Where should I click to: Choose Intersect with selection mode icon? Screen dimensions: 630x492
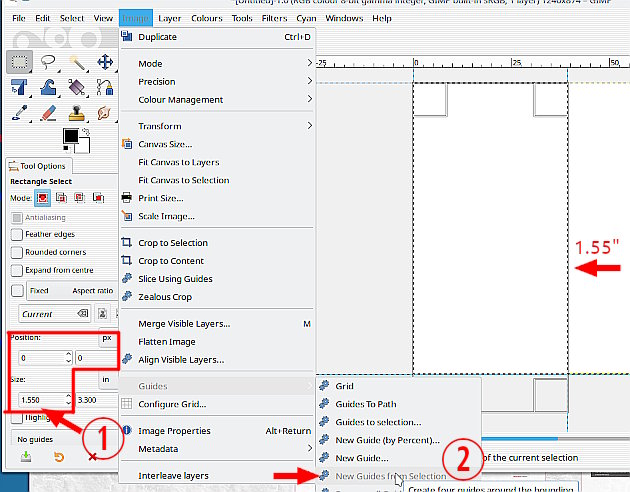(x=98, y=198)
